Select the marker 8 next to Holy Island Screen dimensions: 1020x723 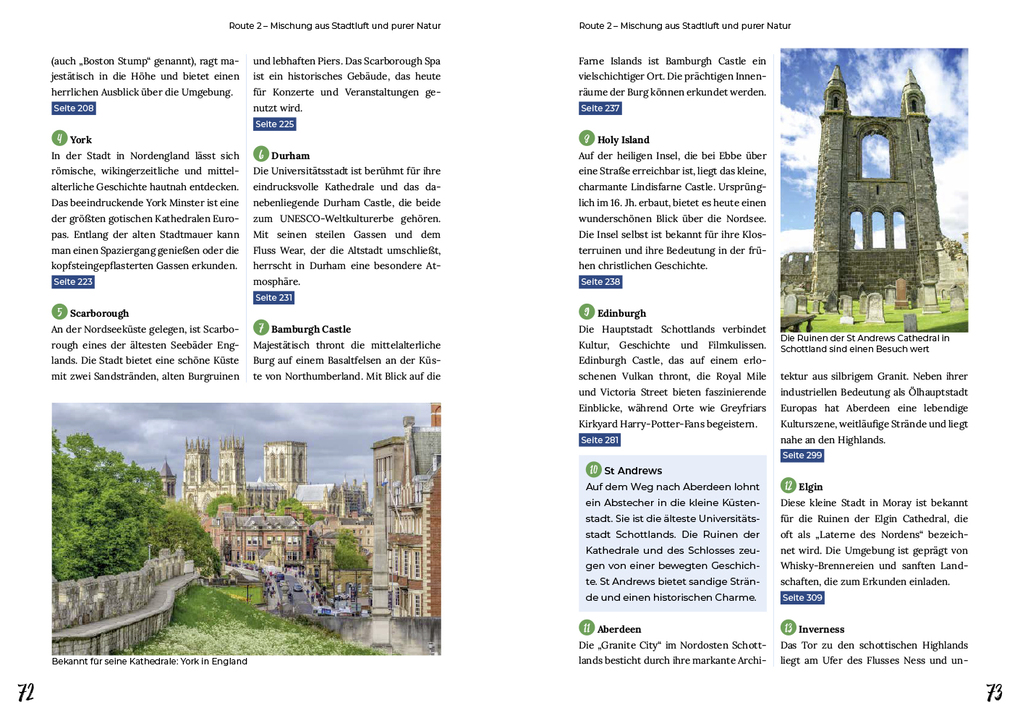(587, 139)
